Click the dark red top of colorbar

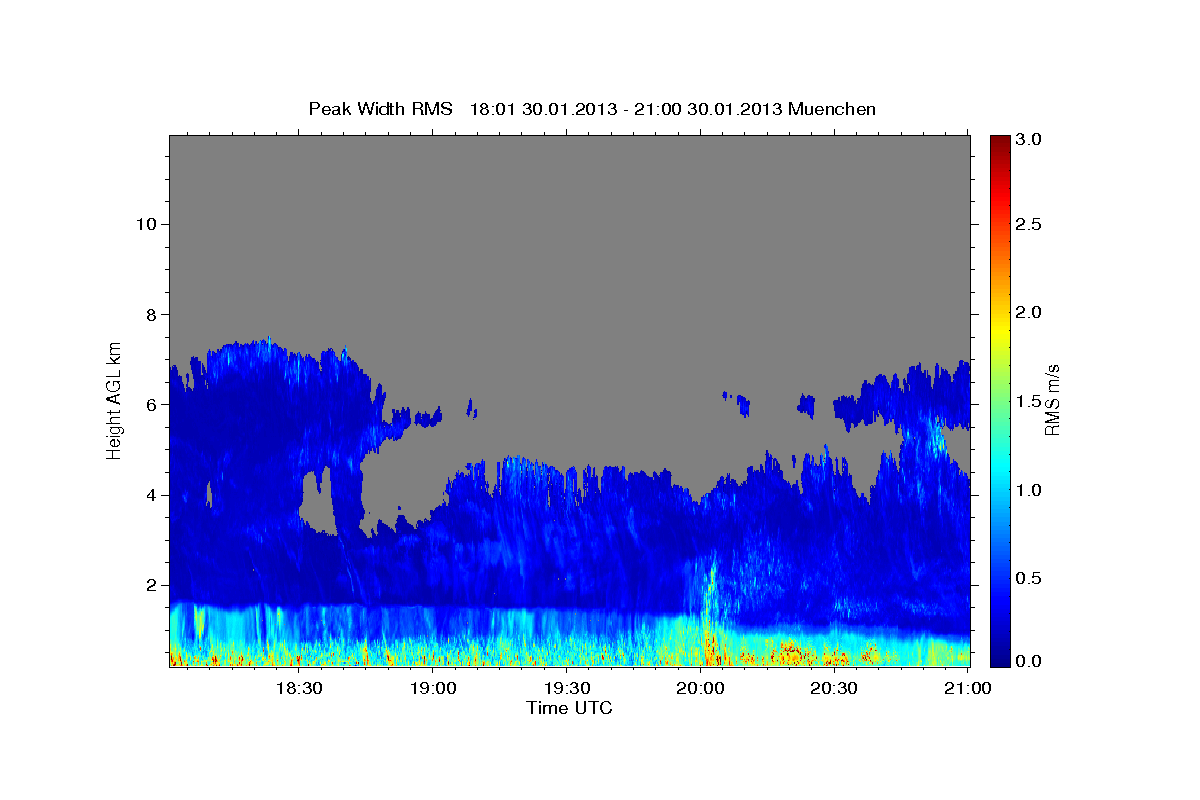tap(999, 142)
